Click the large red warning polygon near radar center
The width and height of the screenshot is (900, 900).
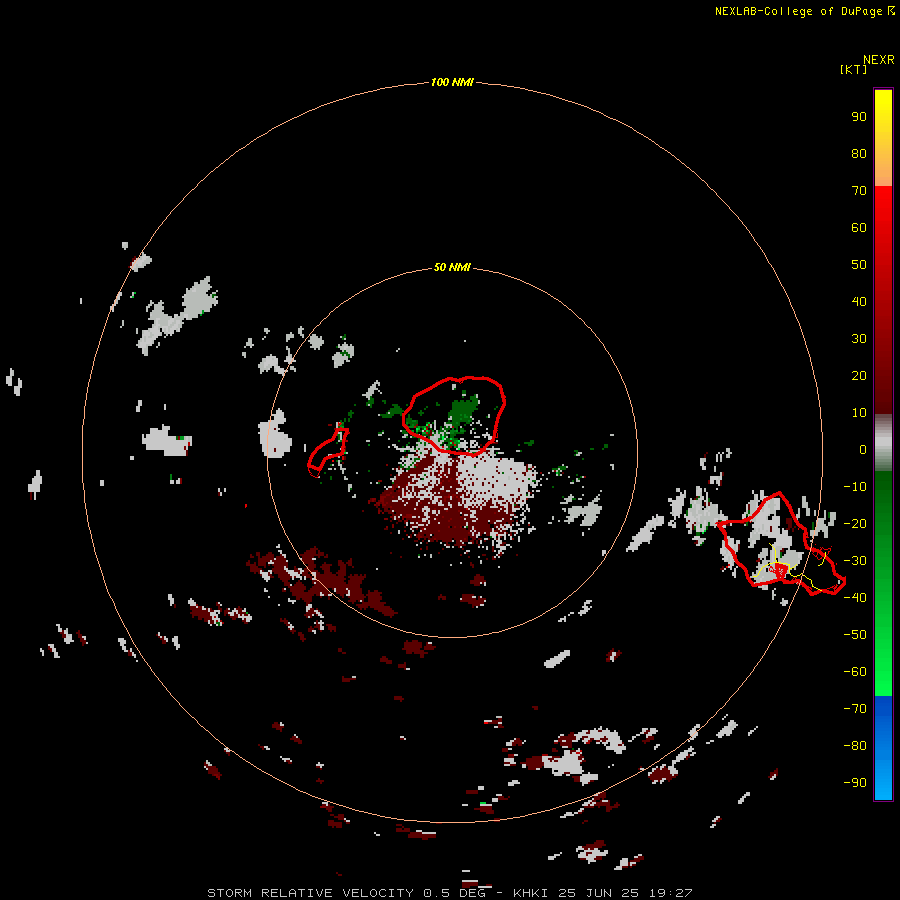tap(453, 416)
